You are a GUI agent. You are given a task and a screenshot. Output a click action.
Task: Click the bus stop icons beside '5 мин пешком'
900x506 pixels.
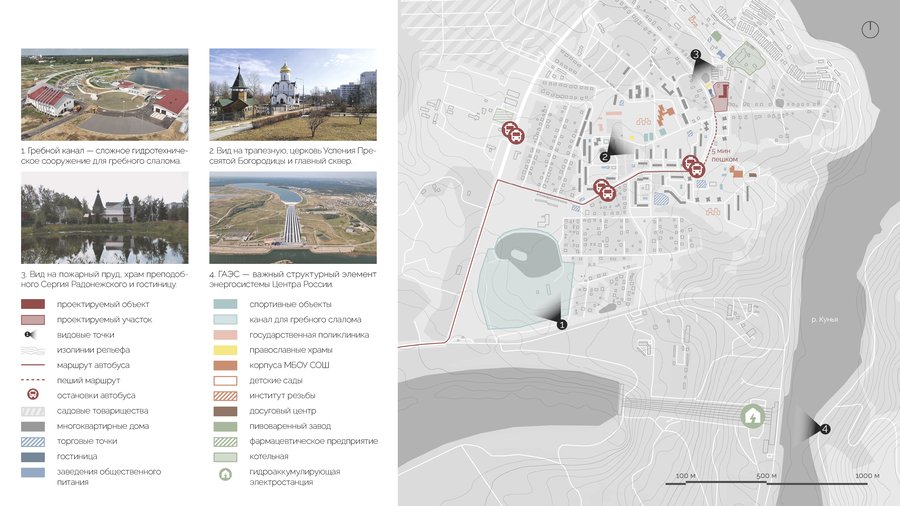pyautogui.click(x=693, y=166)
